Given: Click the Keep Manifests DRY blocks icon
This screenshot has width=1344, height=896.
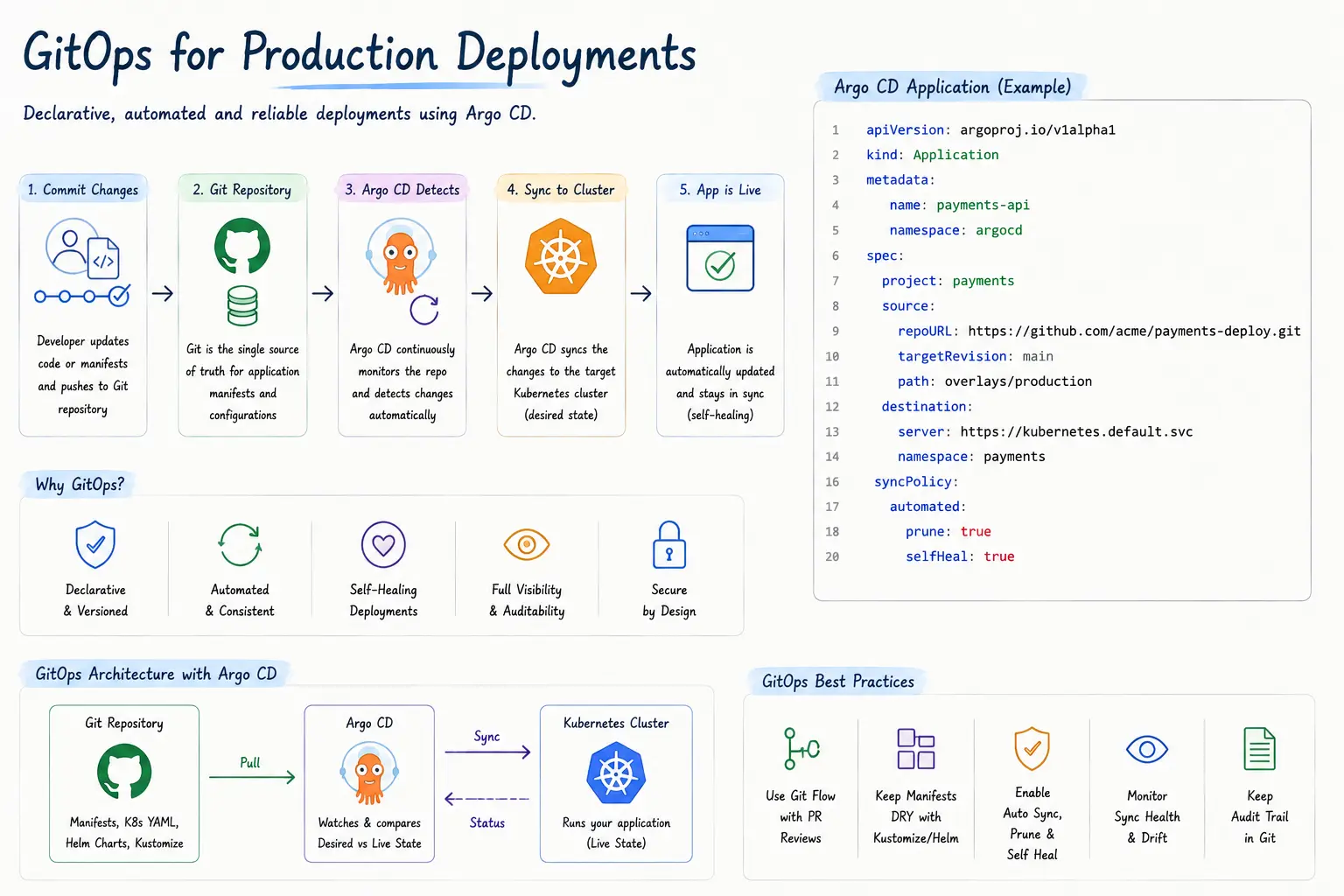Looking at the screenshot, I should (x=916, y=749).
